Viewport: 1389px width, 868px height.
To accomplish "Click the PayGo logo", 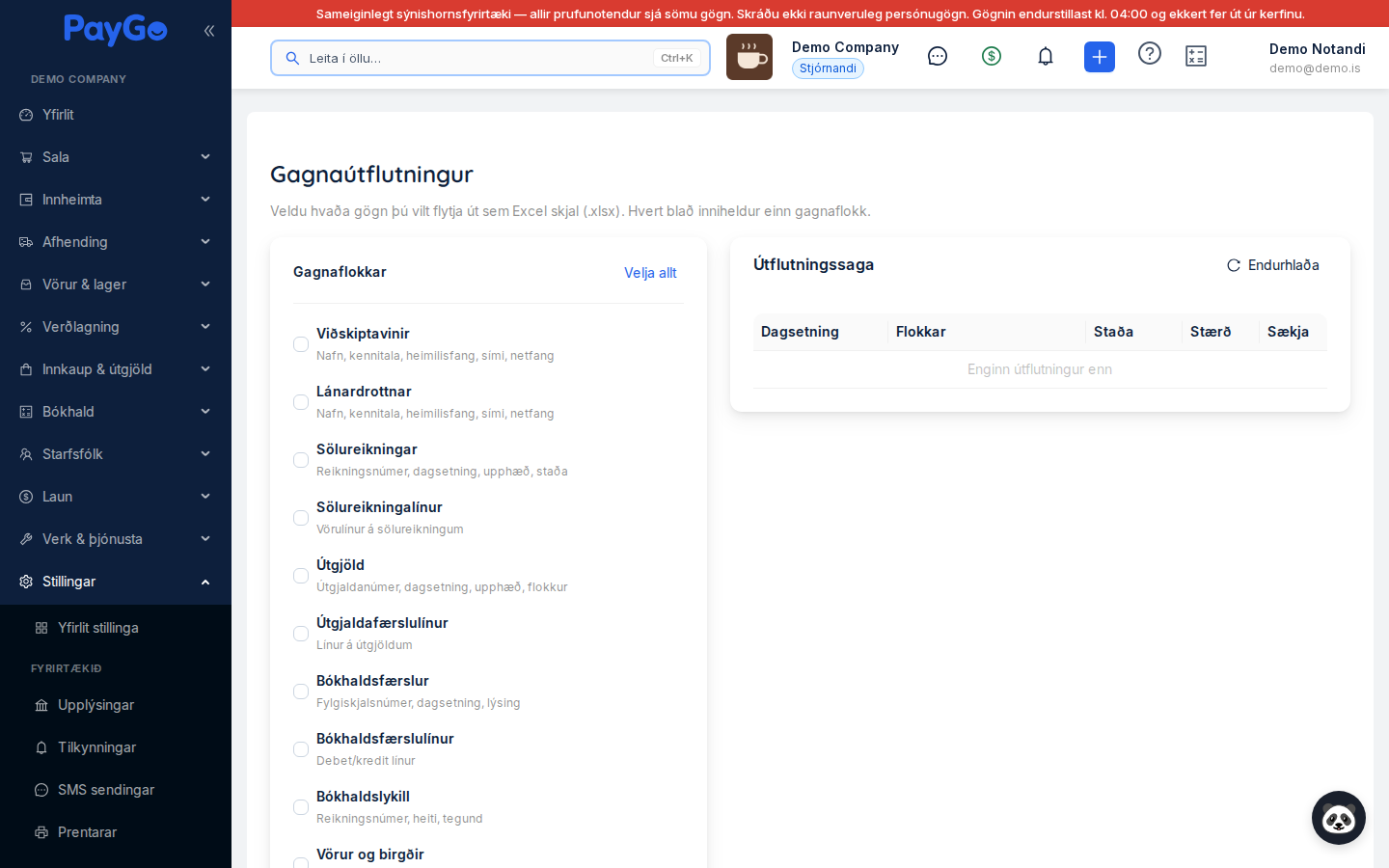I will [x=116, y=30].
